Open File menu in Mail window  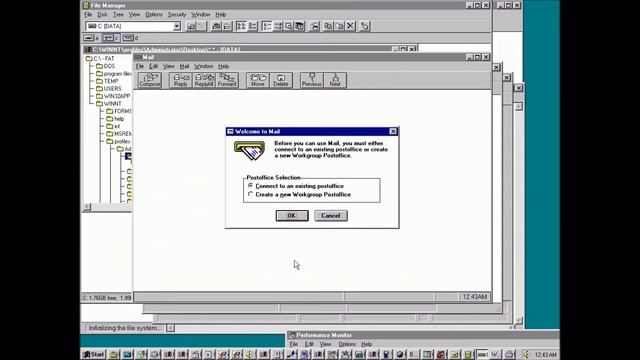(x=140, y=66)
